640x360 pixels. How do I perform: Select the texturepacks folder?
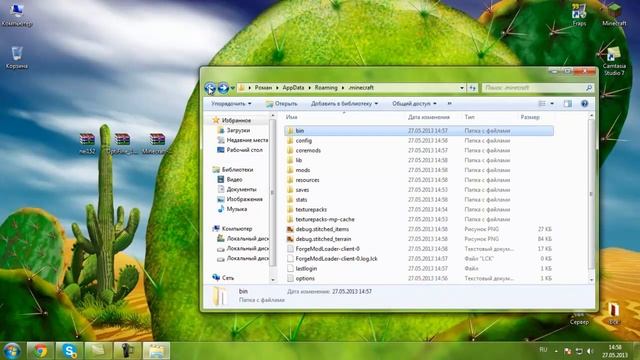click(419, 209)
